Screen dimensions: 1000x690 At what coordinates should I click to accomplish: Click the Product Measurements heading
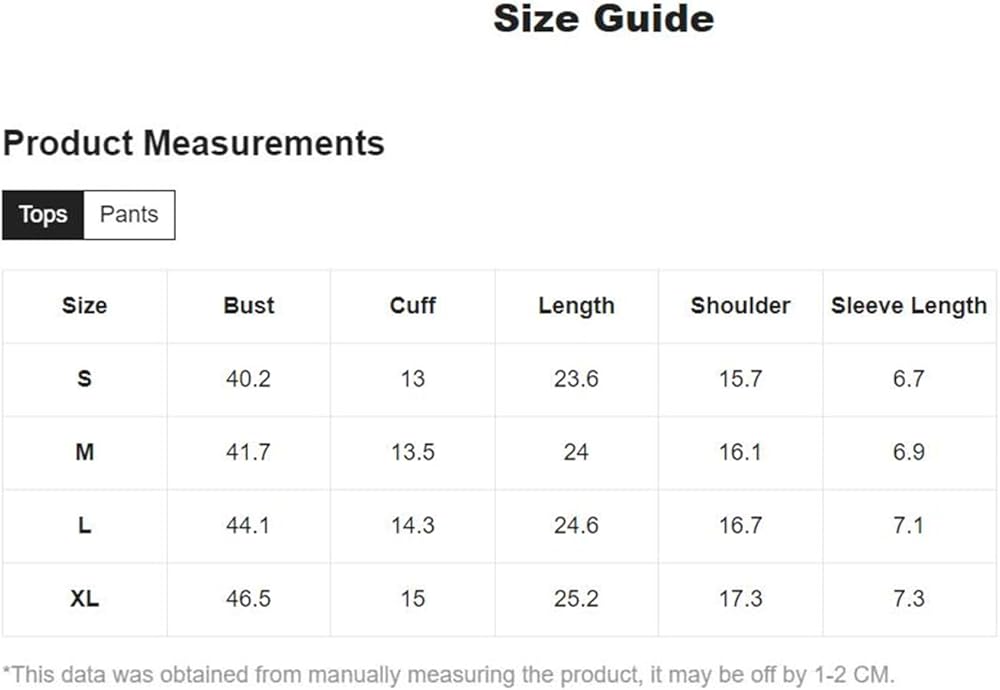coord(193,143)
